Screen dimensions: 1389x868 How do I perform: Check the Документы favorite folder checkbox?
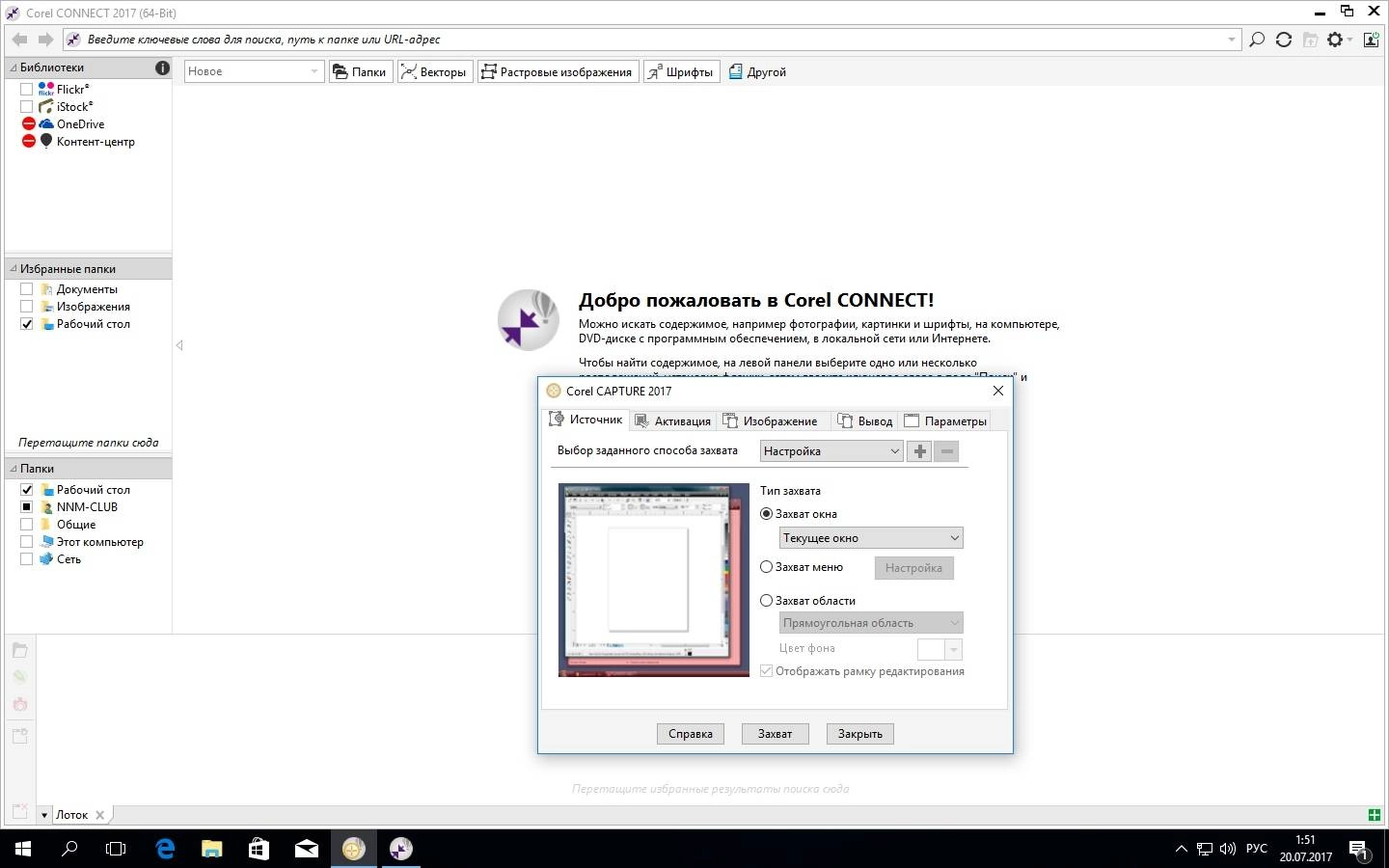pos(27,289)
